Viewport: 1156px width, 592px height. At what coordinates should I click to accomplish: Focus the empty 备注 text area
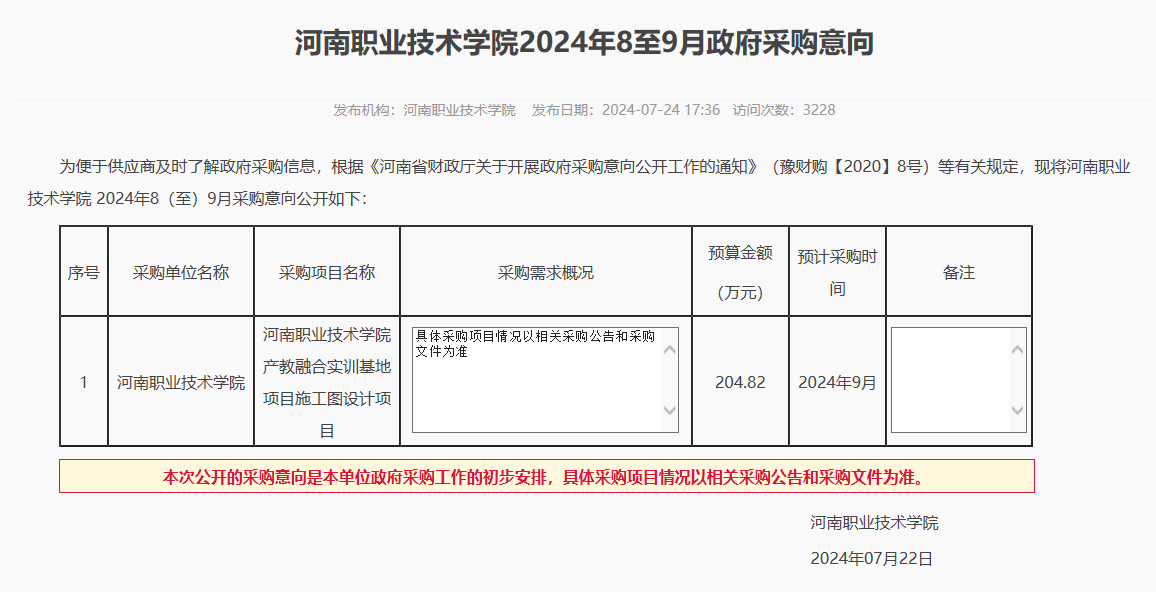point(958,380)
